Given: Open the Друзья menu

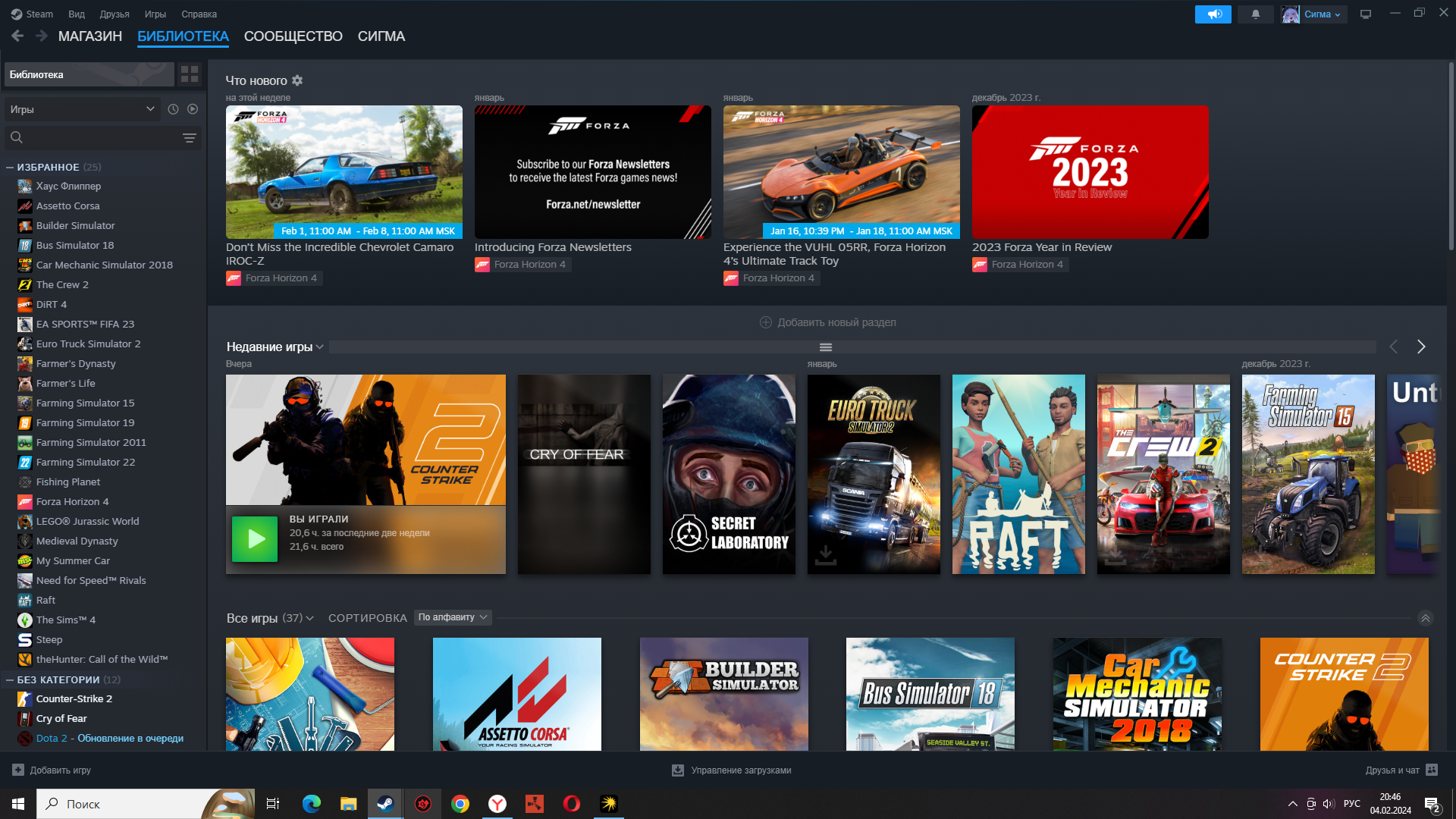Looking at the screenshot, I should click(x=115, y=14).
